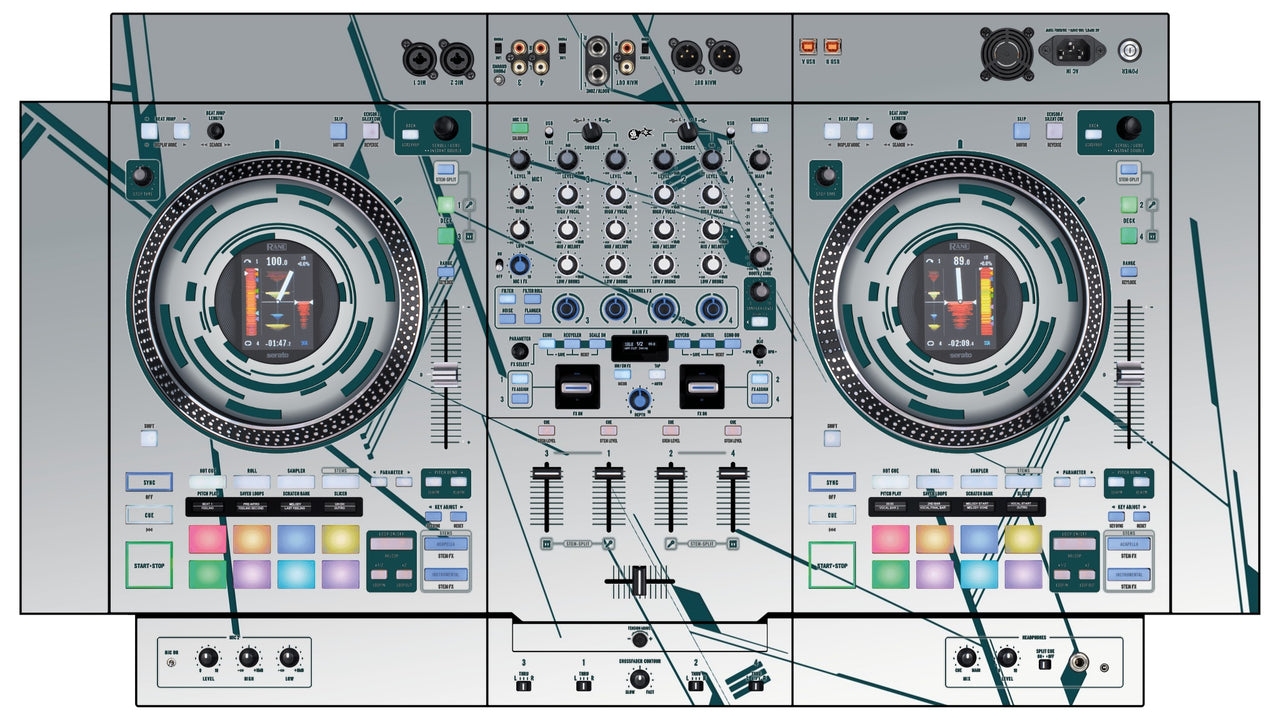
Task: Adjust the MIC 2 LEVEL knob
Action: pyautogui.click(x=207, y=657)
